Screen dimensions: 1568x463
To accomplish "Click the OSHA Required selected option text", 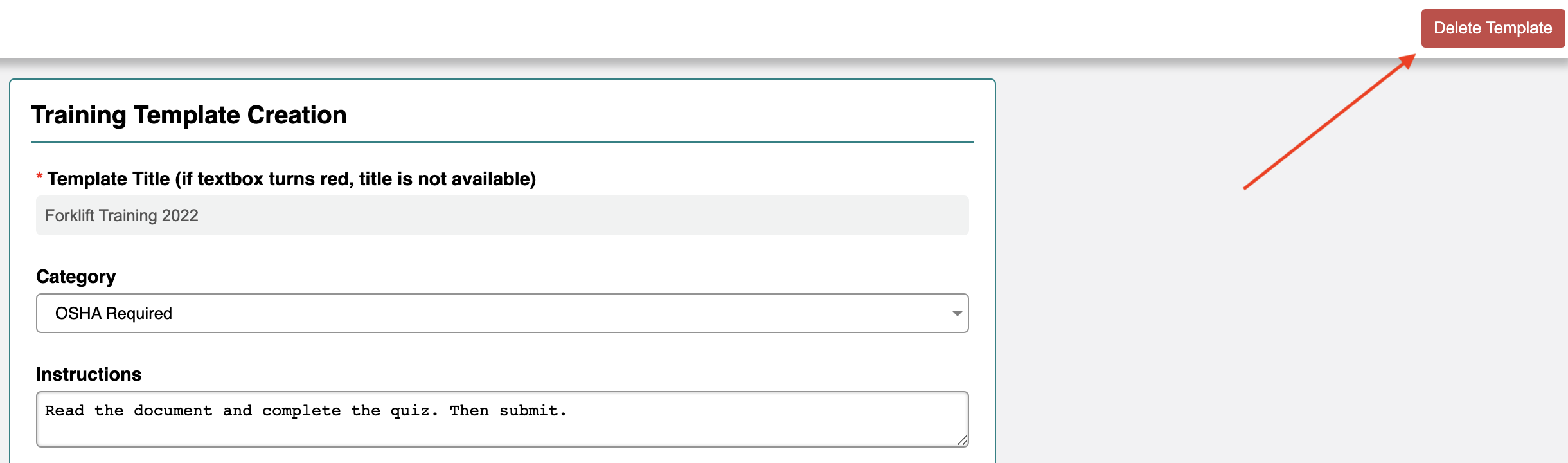I will (x=114, y=313).
